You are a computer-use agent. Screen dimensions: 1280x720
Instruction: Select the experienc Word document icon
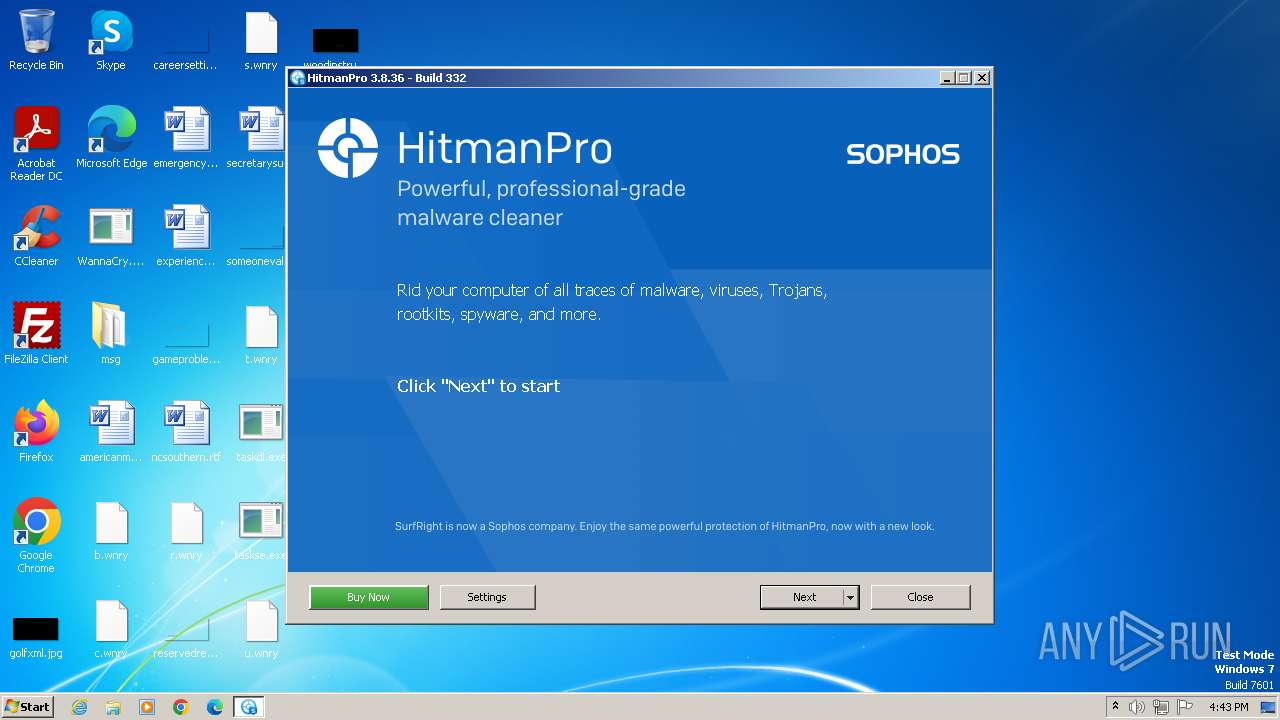coord(186,236)
